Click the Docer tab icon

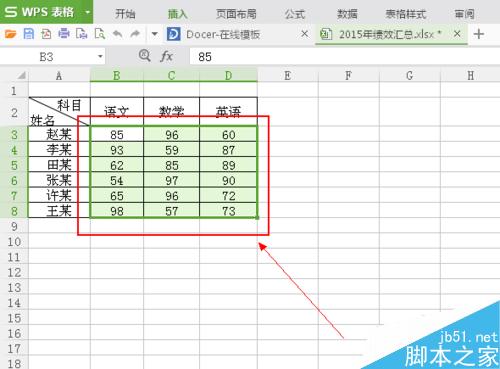pos(174,34)
